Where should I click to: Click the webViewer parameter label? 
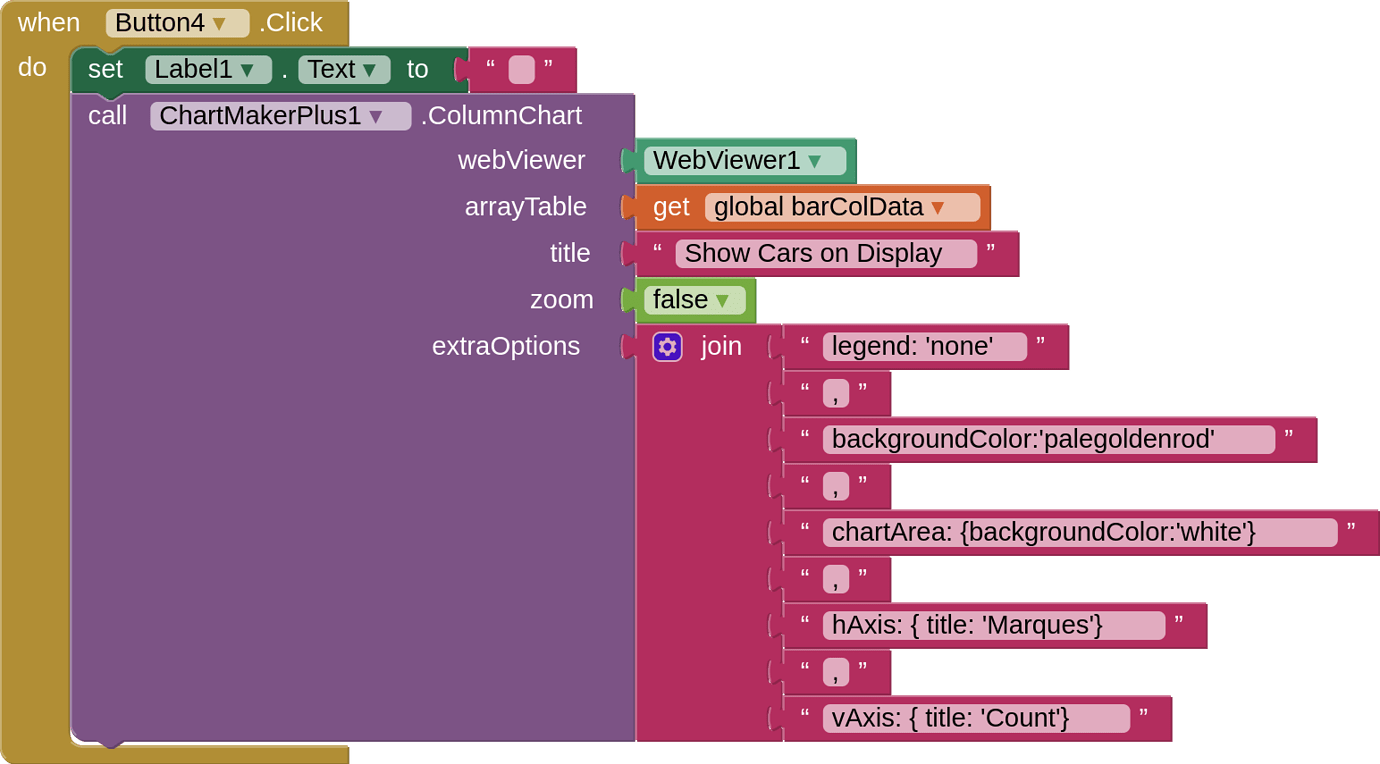(522, 161)
